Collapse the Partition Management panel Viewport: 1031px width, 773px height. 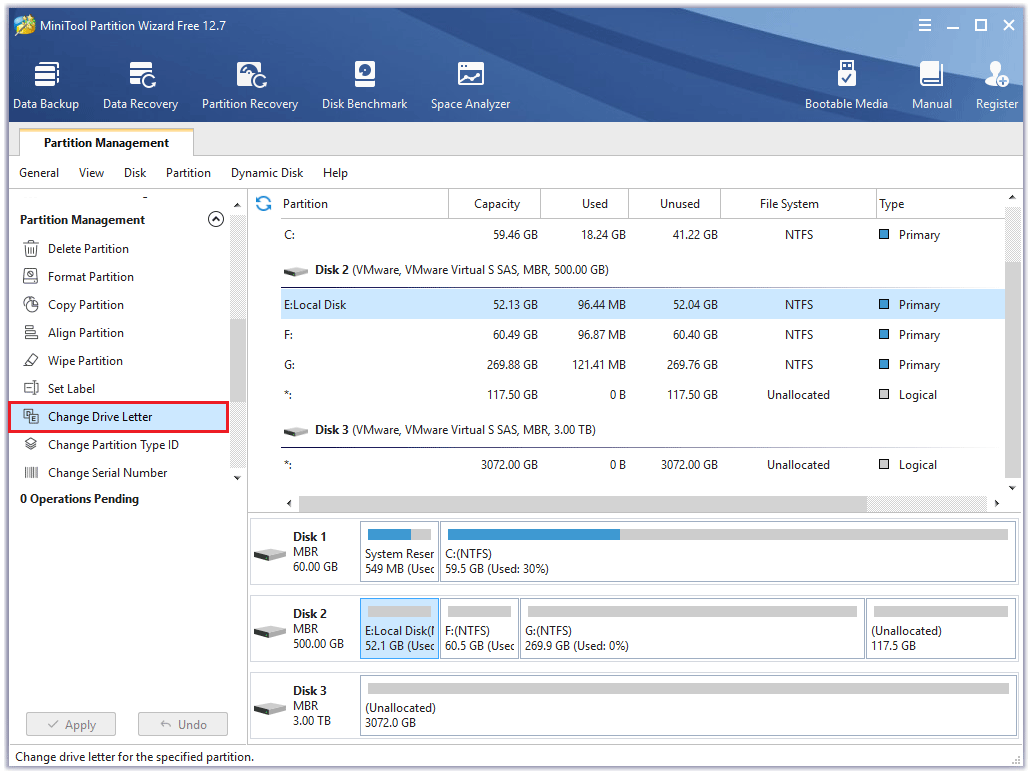pyautogui.click(x=216, y=219)
